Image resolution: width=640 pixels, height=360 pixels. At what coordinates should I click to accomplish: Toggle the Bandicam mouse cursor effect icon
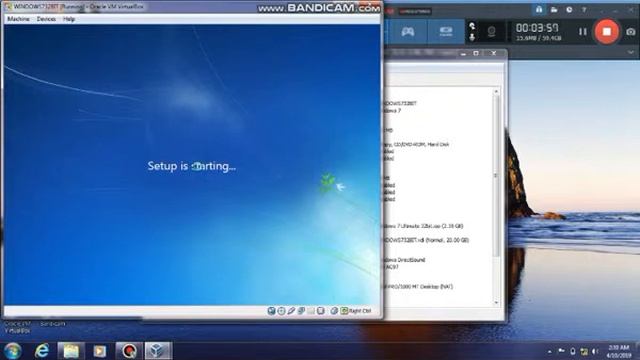pos(472,26)
